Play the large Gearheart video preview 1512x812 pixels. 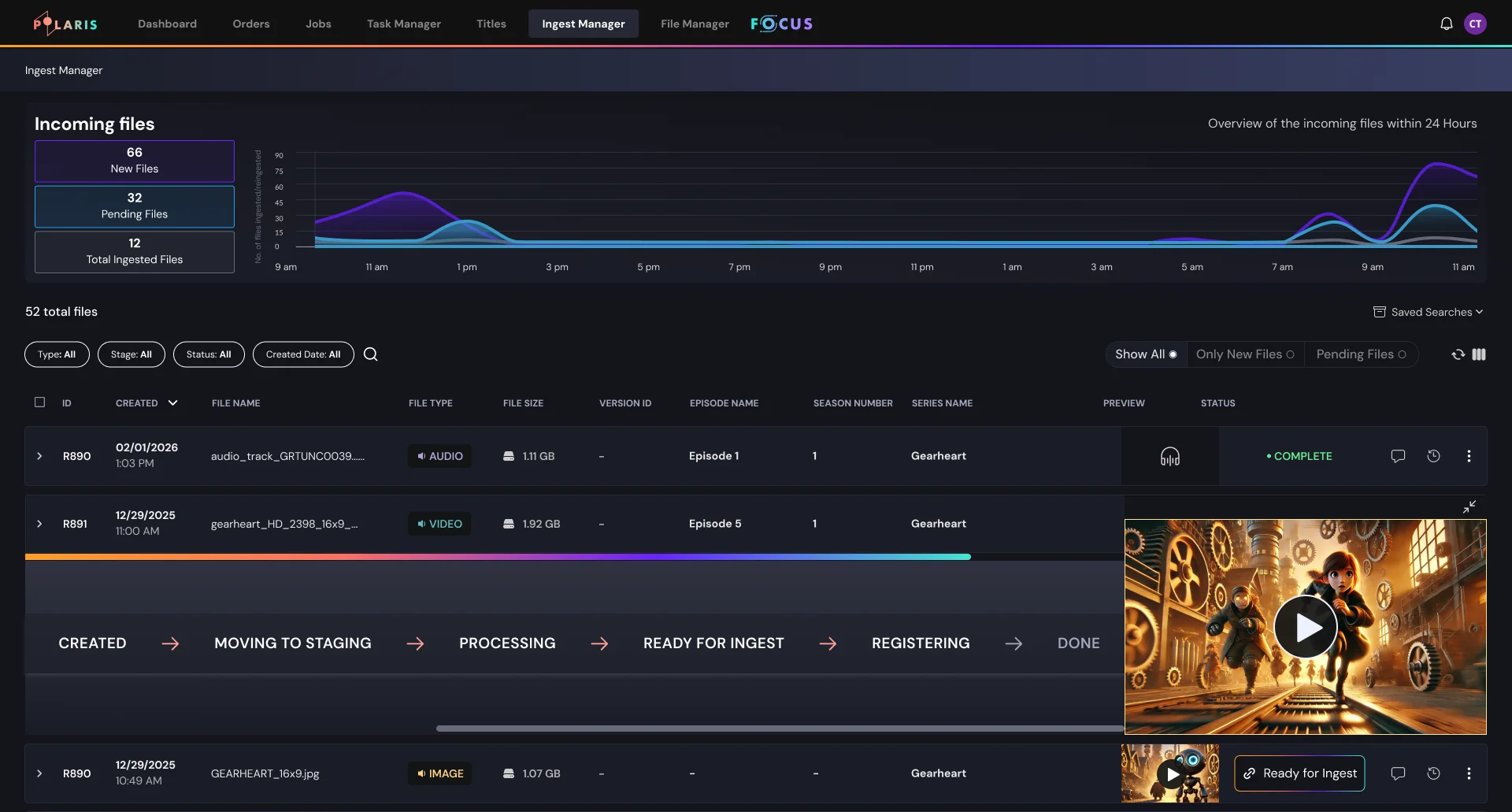[x=1305, y=627]
